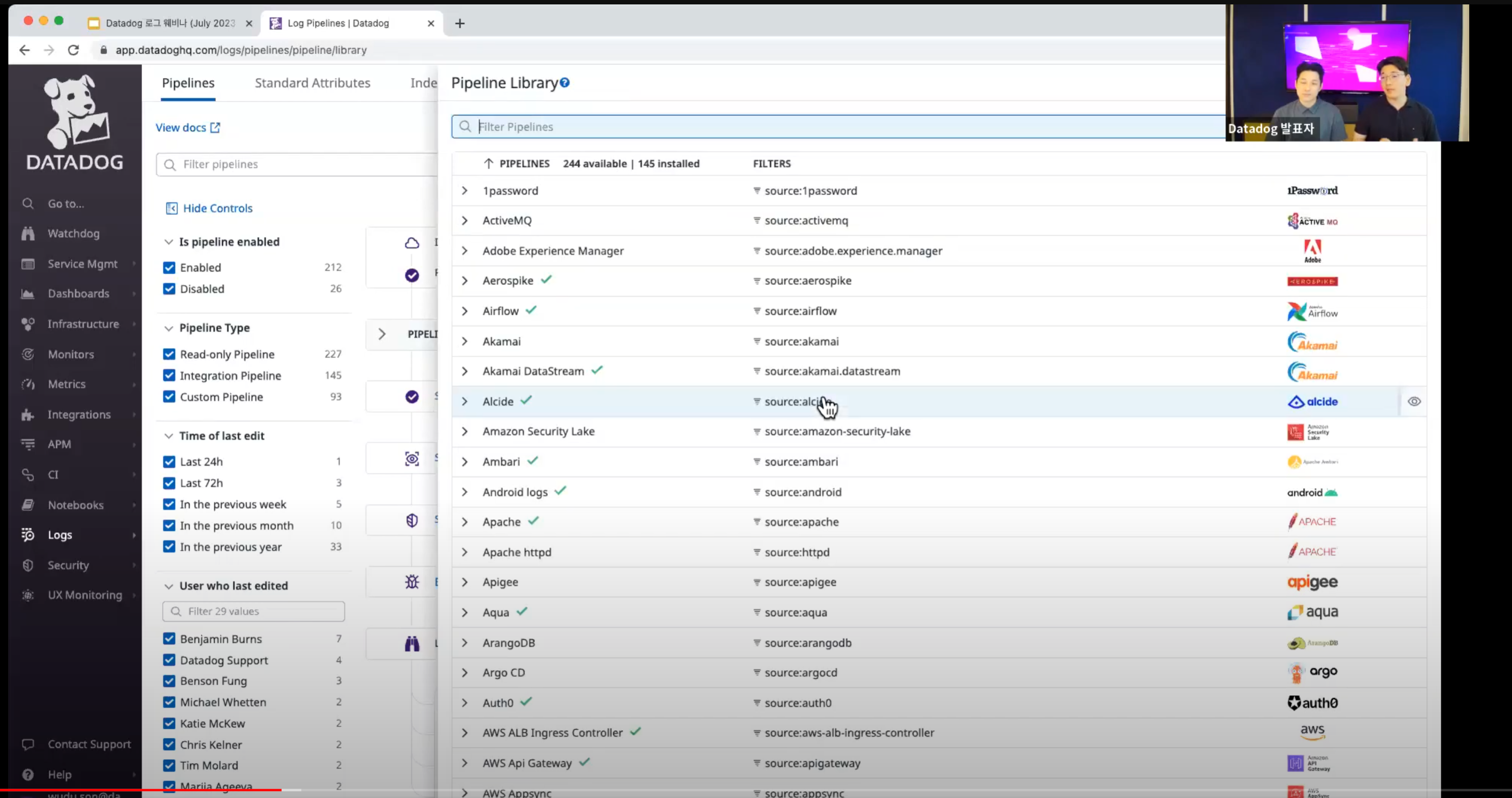
Task: Click the Filter pipelines field in left panel
Action: (x=297, y=164)
